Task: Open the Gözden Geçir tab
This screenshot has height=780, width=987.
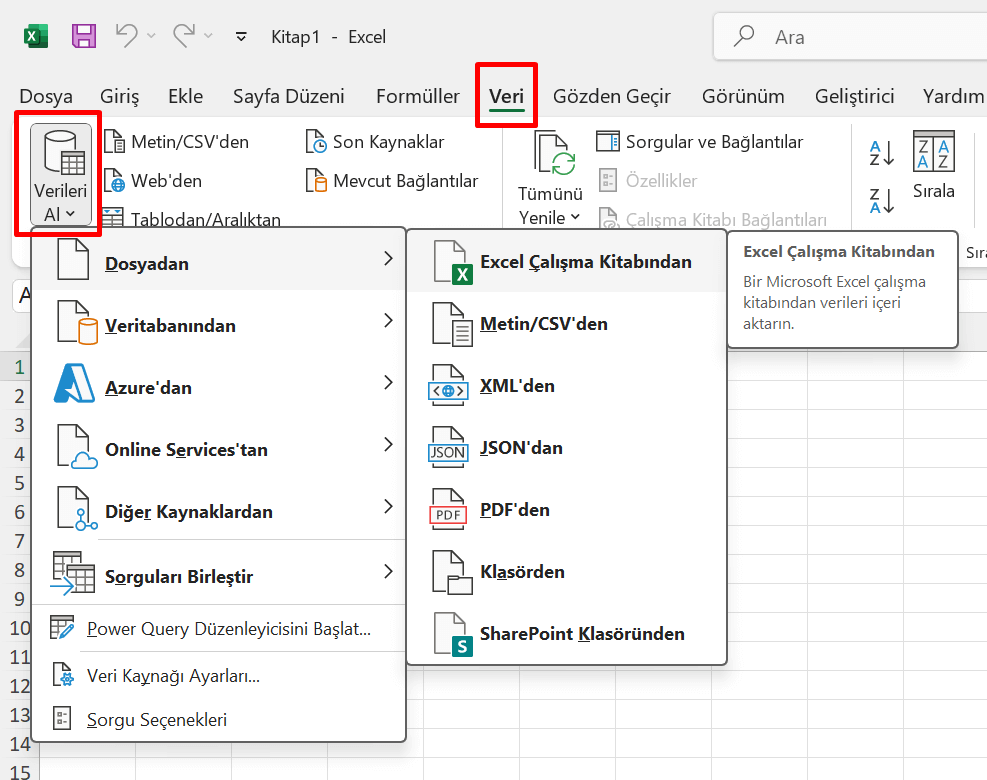Action: click(612, 96)
